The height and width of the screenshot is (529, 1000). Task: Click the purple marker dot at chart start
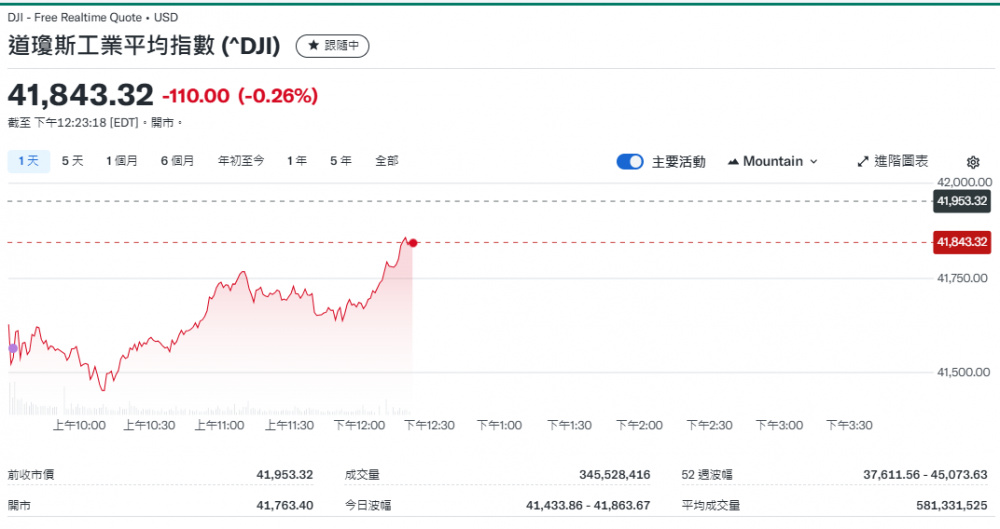tap(12, 348)
